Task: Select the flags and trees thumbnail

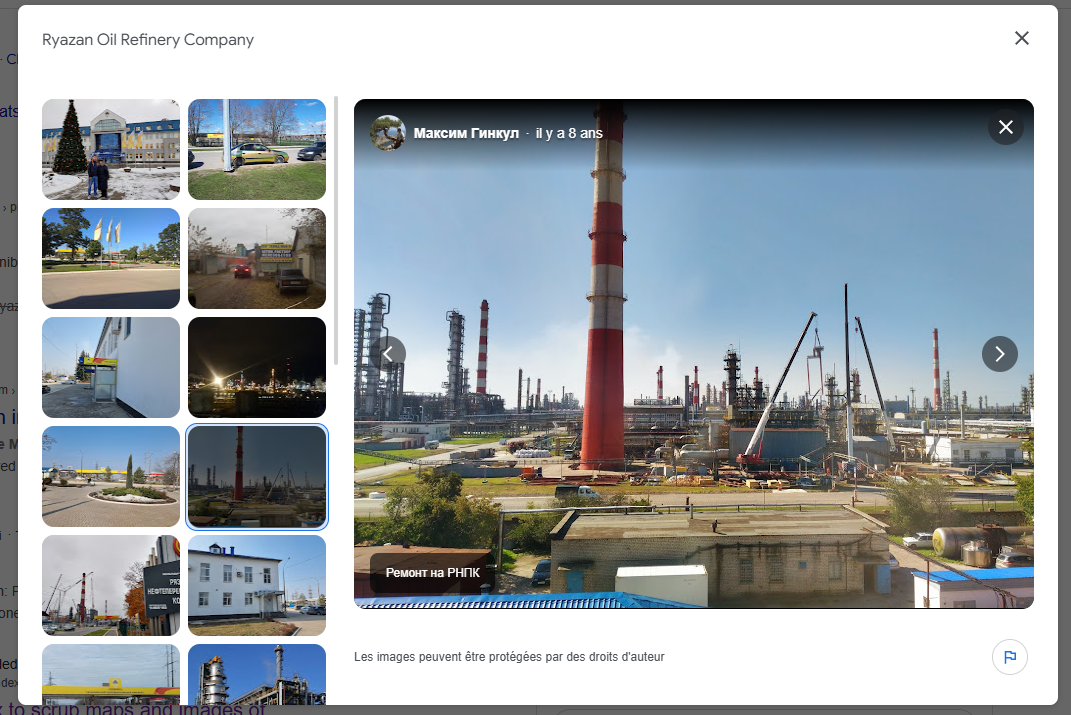Action: pos(111,258)
